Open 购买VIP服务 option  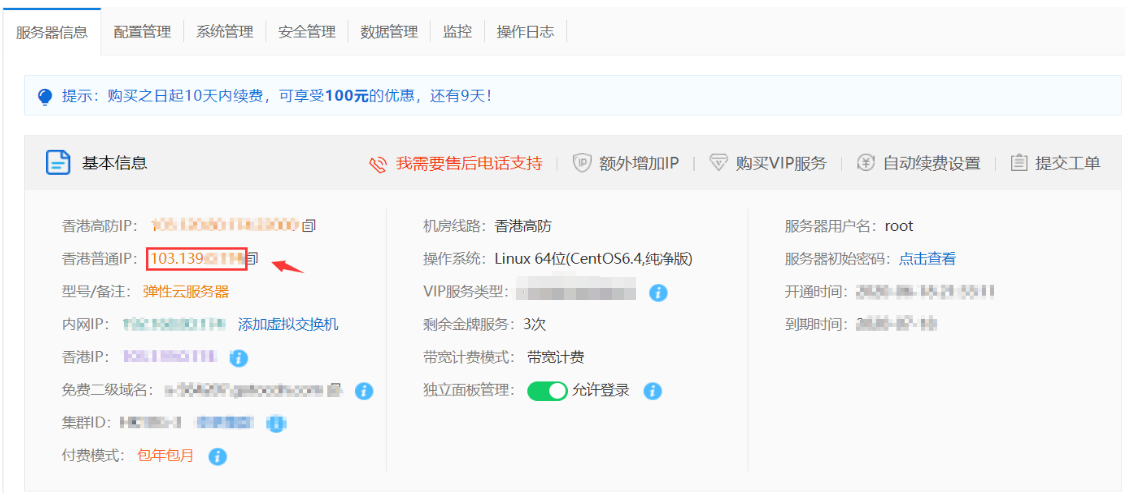768,163
